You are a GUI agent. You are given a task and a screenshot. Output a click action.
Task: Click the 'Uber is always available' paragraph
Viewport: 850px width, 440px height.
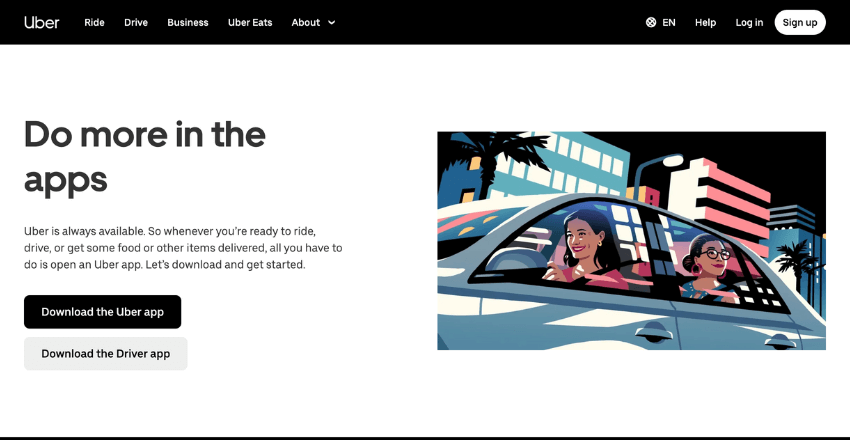coord(183,248)
